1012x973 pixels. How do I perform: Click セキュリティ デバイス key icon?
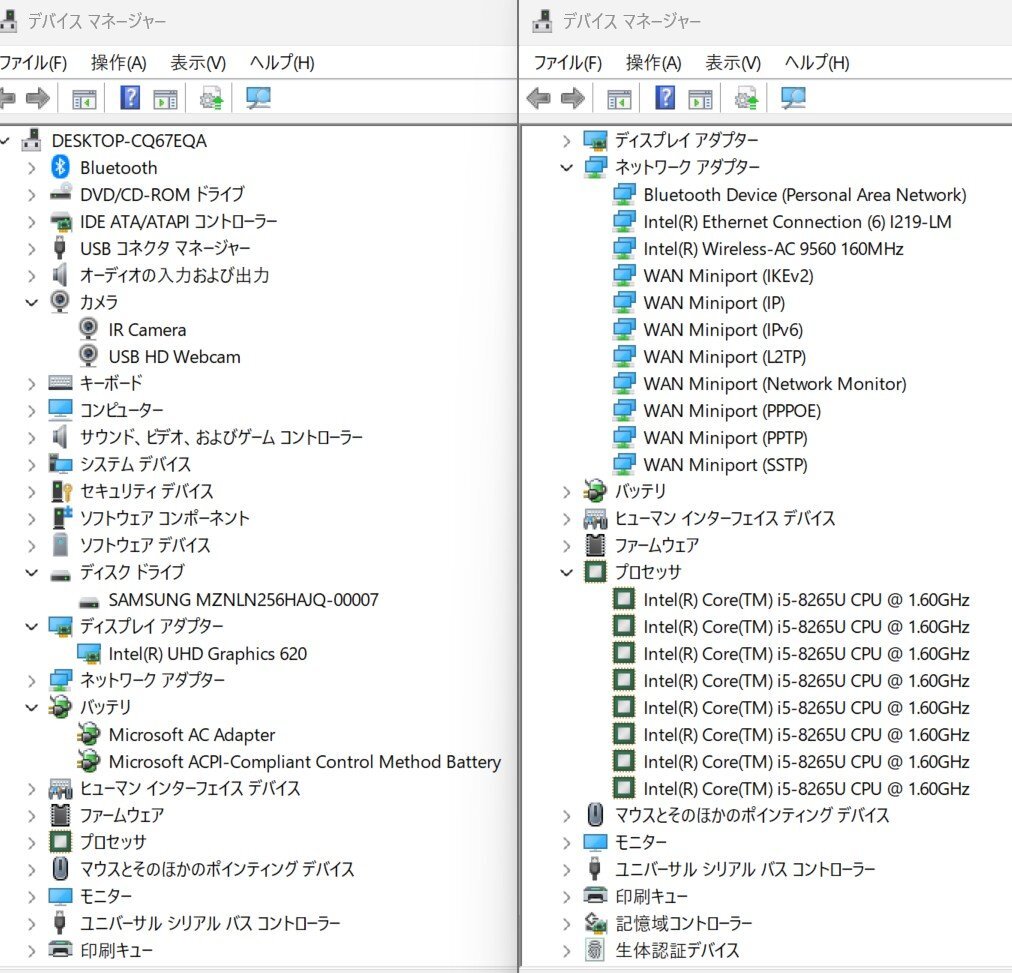click(61, 491)
